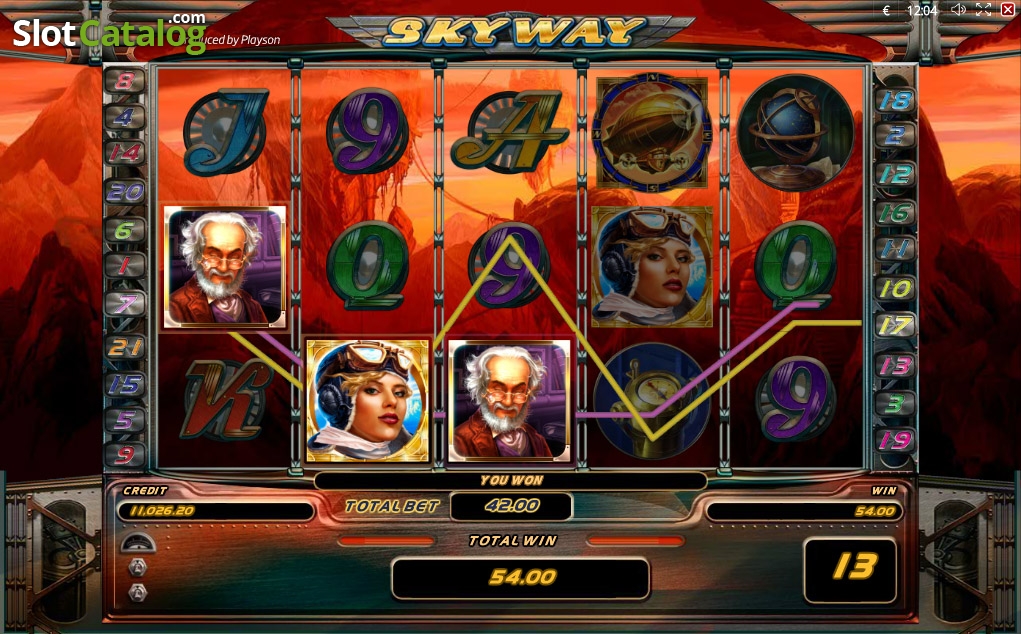Click the professor symbol on first reel
The image size is (1021, 634).
tap(225, 266)
